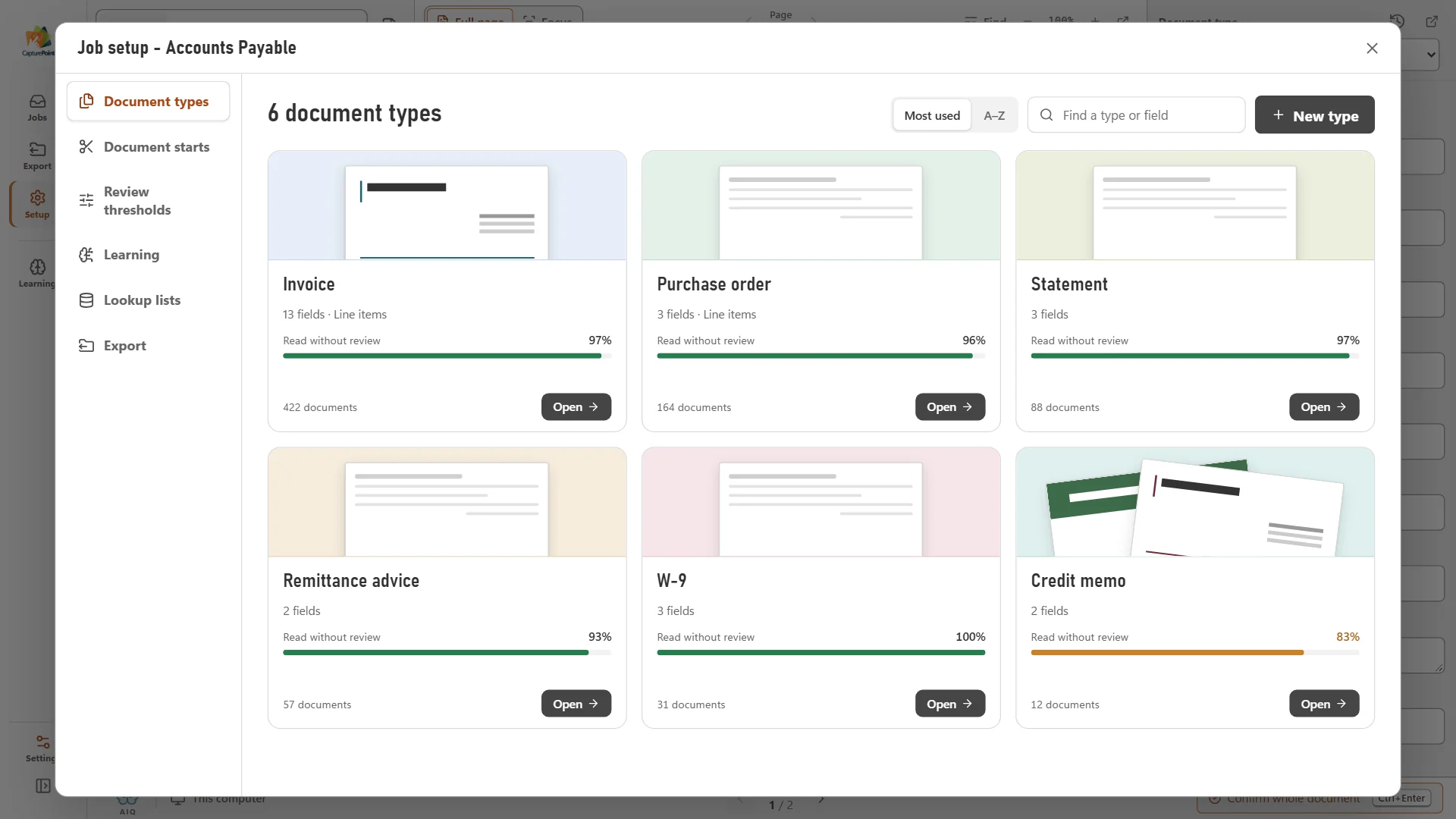Screen dimensions: 1456x819
Task: Click the scissors icon for Document starts
Action: click(x=86, y=146)
